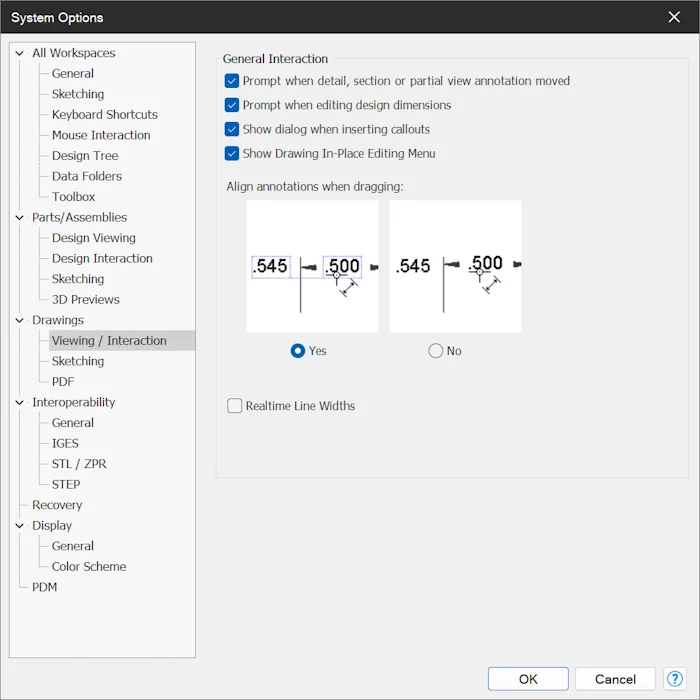Open Toolbox settings

73,196
